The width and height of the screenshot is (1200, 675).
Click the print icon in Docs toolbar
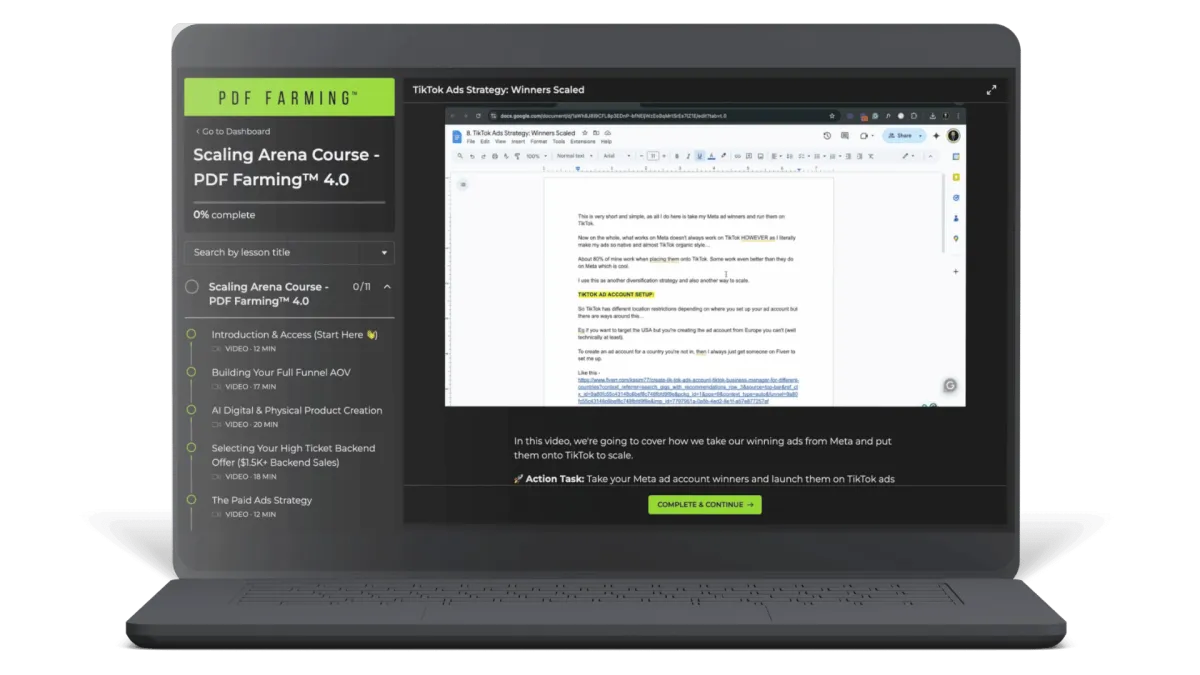pyautogui.click(x=494, y=156)
